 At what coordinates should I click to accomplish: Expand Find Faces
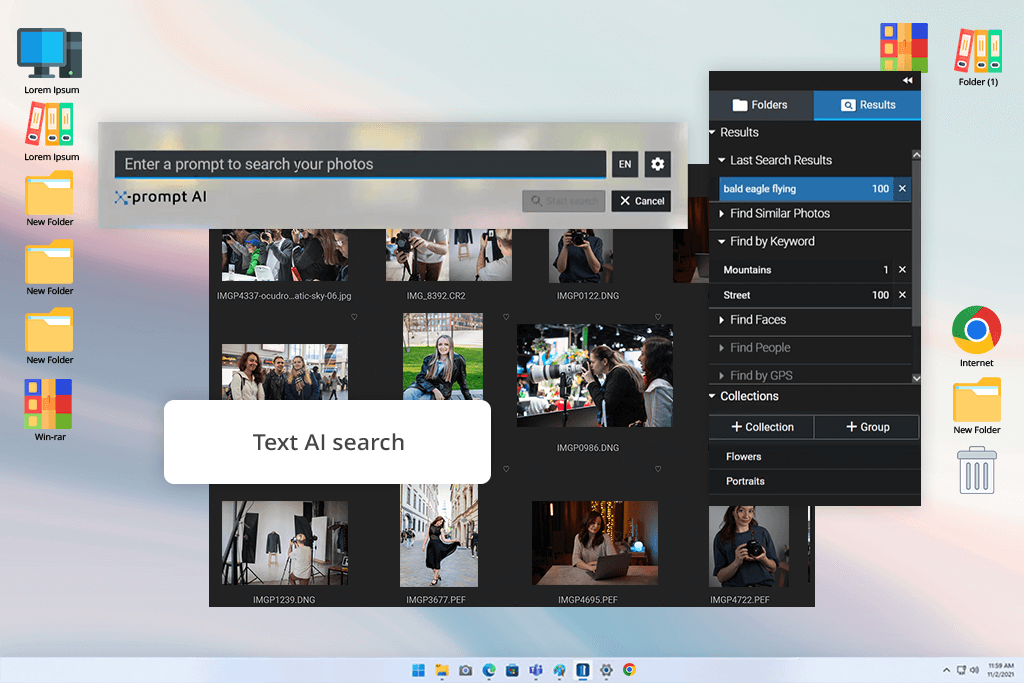point(722,320)
